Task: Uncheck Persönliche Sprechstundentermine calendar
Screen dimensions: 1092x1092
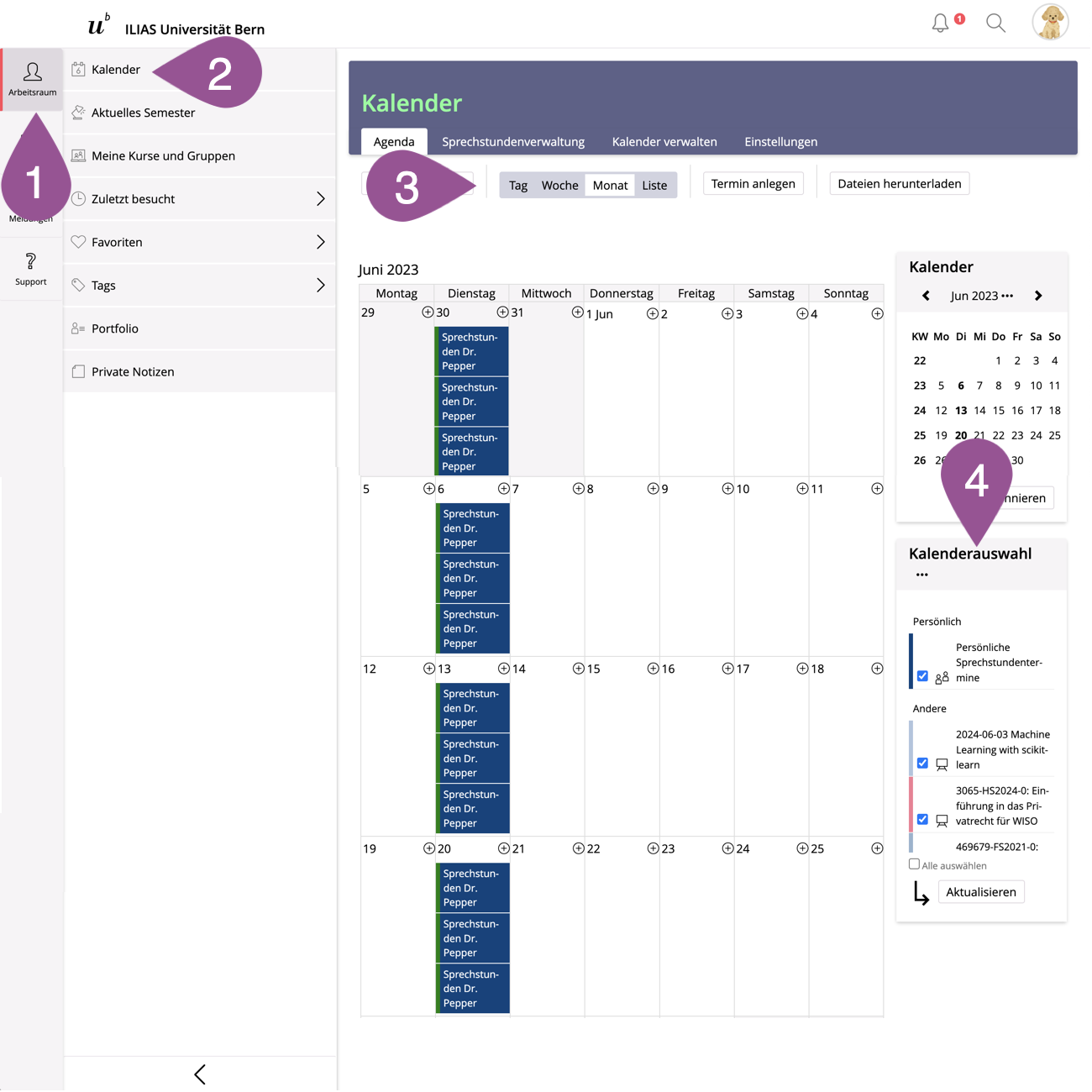Action: click(922, 676)
